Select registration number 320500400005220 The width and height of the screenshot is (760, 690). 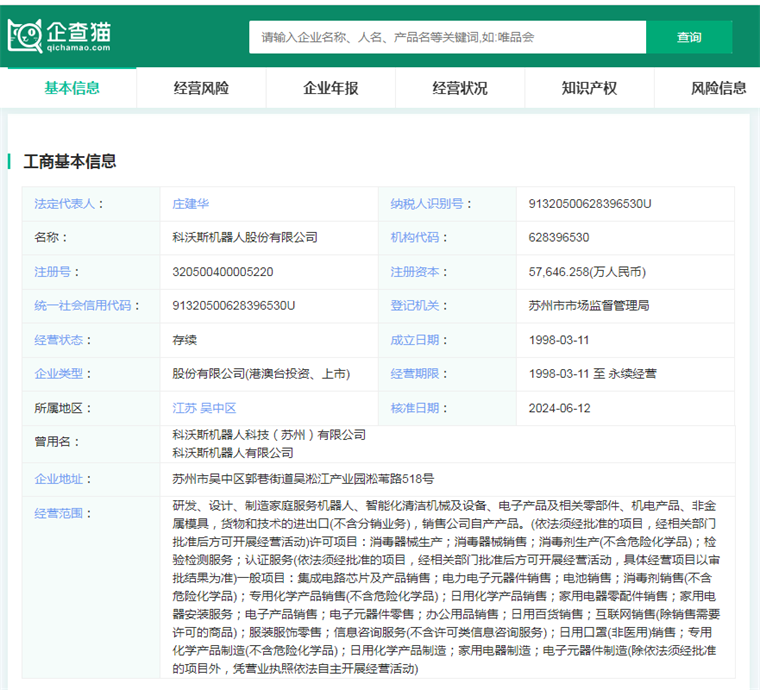(223, 272)
